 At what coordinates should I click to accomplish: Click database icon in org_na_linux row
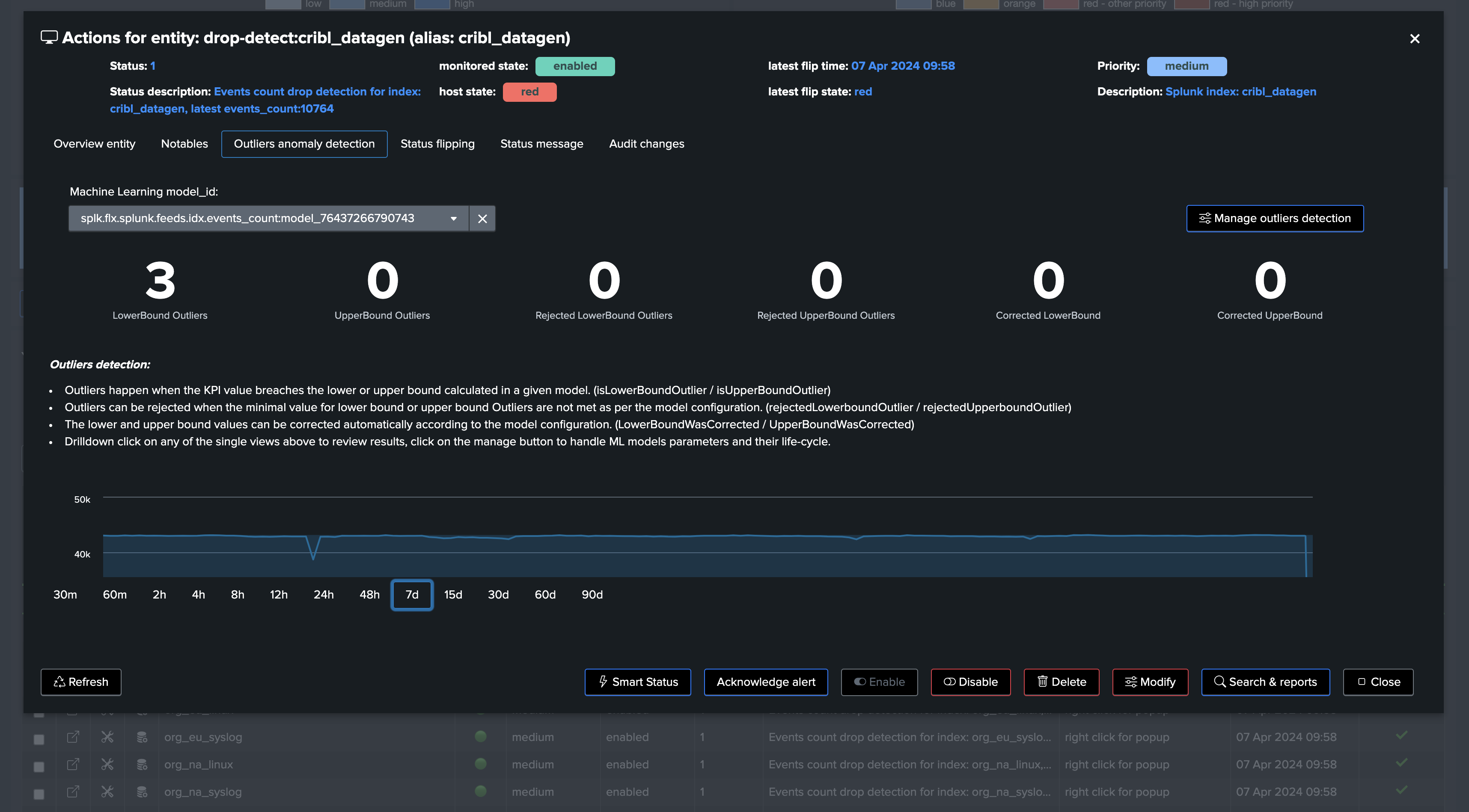pos(142,764)
